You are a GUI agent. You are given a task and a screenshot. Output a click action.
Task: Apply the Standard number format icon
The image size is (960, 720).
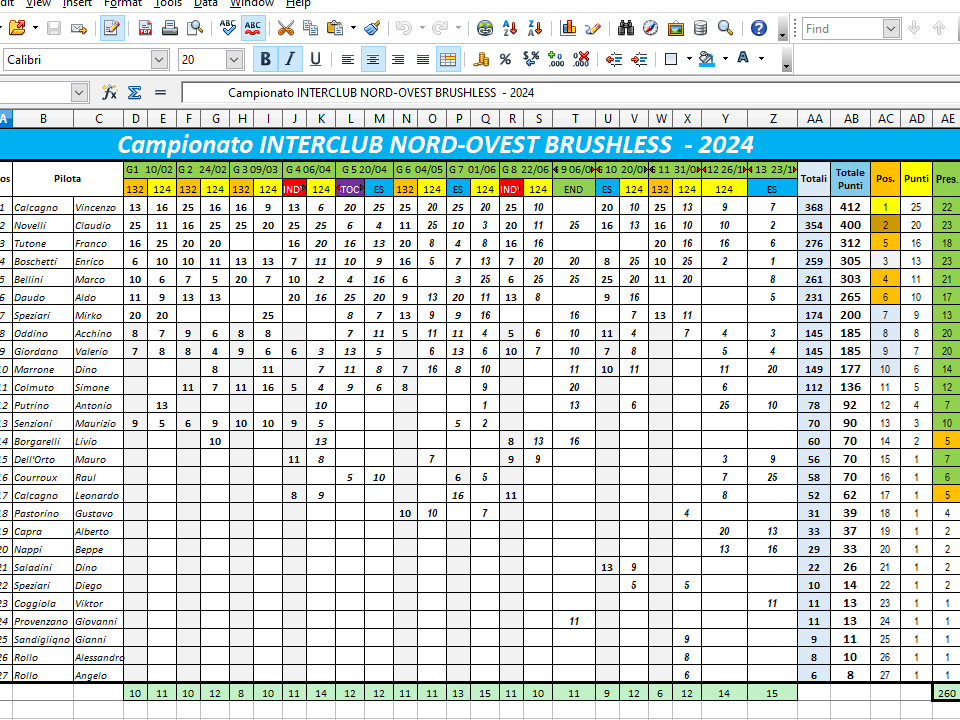531,59
